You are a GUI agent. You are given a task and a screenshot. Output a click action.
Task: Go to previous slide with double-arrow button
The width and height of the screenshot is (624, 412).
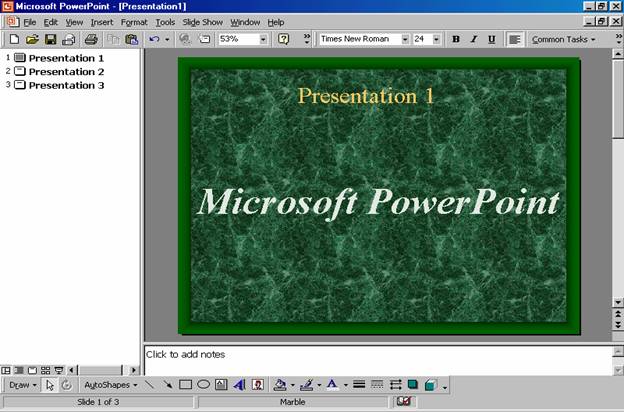tap(618, 314)
